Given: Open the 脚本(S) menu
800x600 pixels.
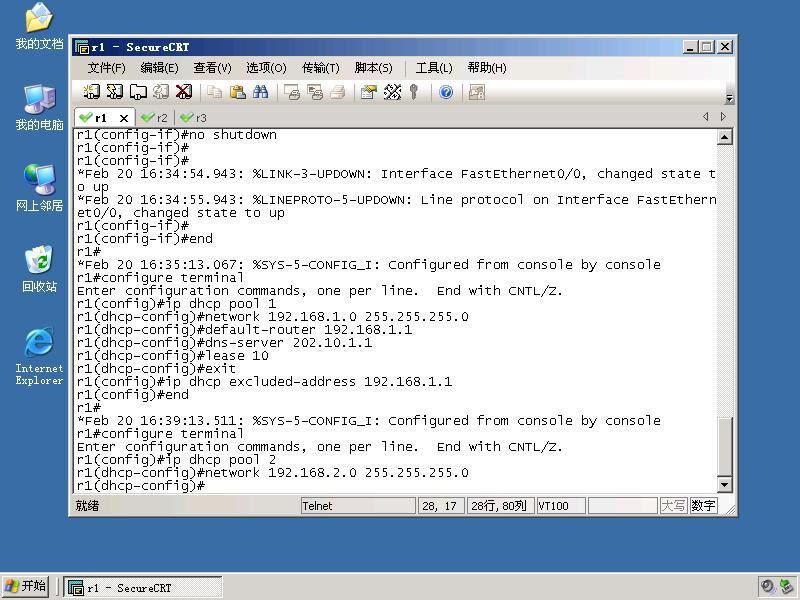Looking at the screenshot, I should [x=373, y=68].
